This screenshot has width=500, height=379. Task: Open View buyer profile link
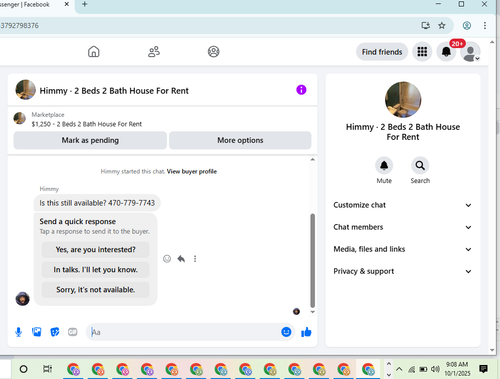click(x=192, y=172)
